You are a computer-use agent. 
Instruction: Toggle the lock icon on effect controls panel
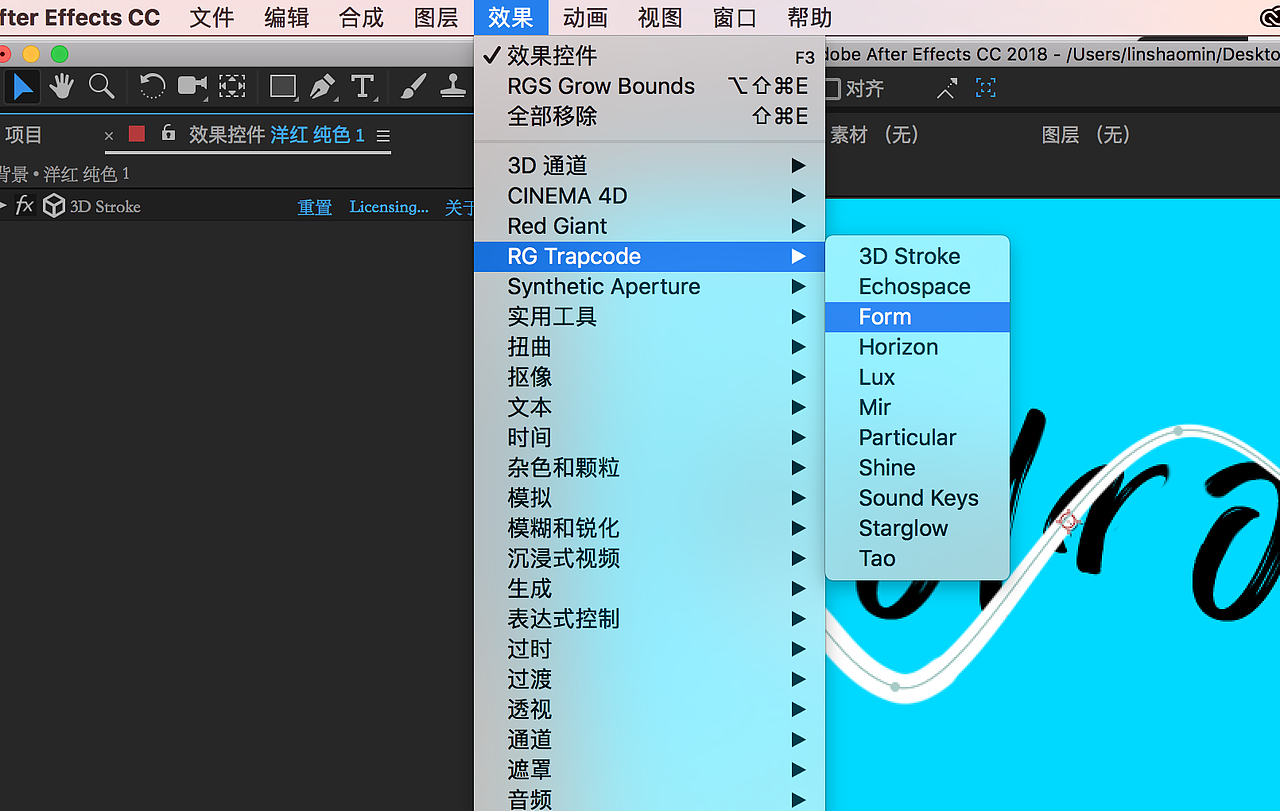[x=168, y=133]
